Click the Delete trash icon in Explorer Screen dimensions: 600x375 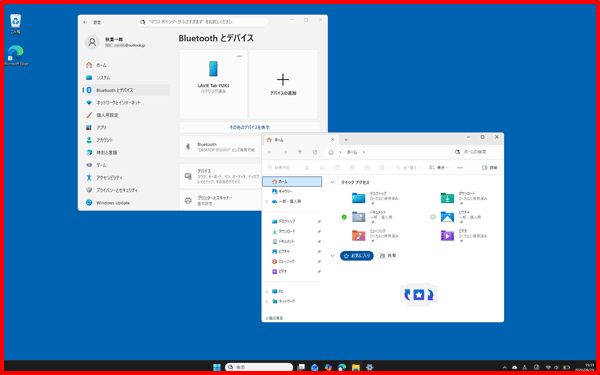382,168
